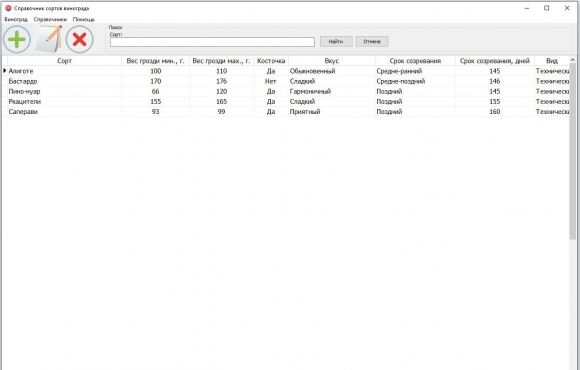Open the Виноград menu
The width and height of the screenshot is (580, 370).
16,19
